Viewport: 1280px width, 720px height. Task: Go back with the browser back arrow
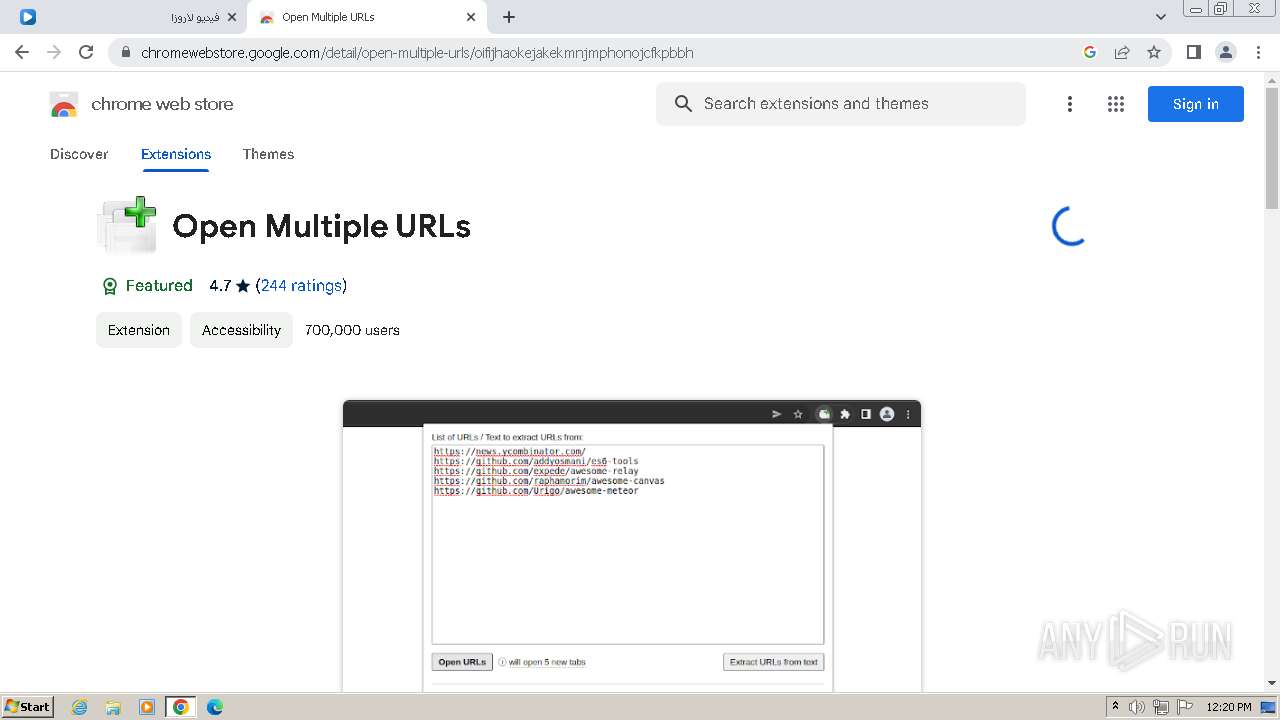22,52
